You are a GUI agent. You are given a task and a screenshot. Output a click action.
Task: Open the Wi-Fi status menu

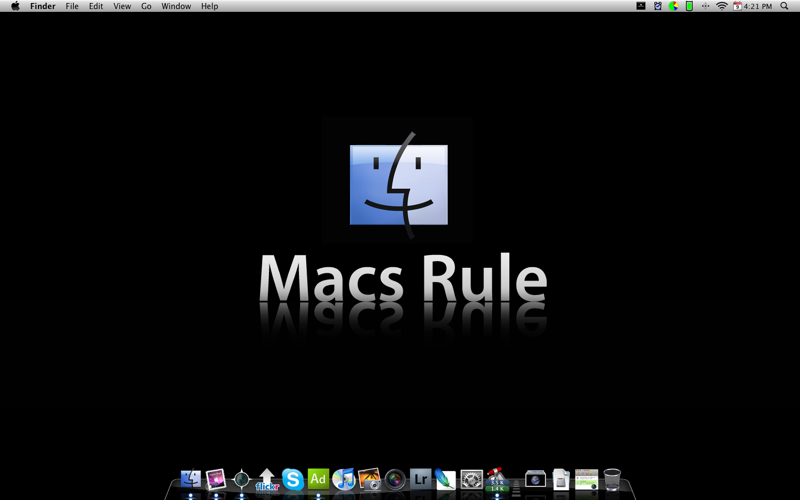(721, 6)
